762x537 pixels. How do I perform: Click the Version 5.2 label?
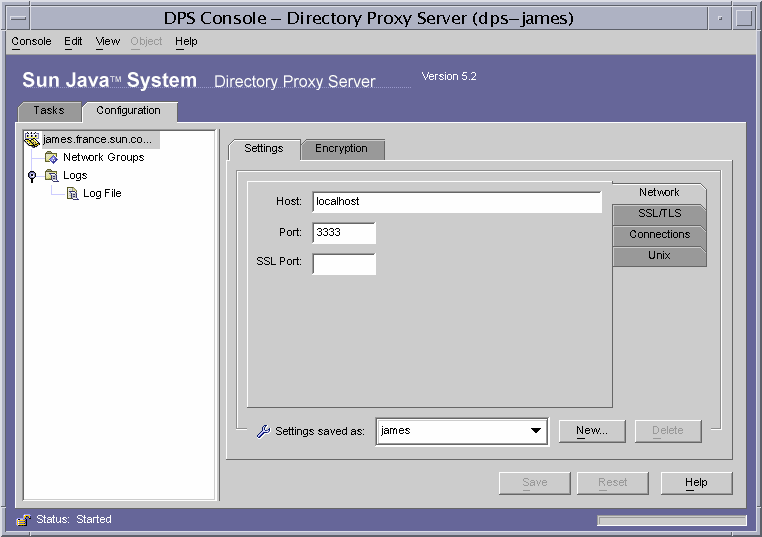pyautogui.click(x=449, y=76)
